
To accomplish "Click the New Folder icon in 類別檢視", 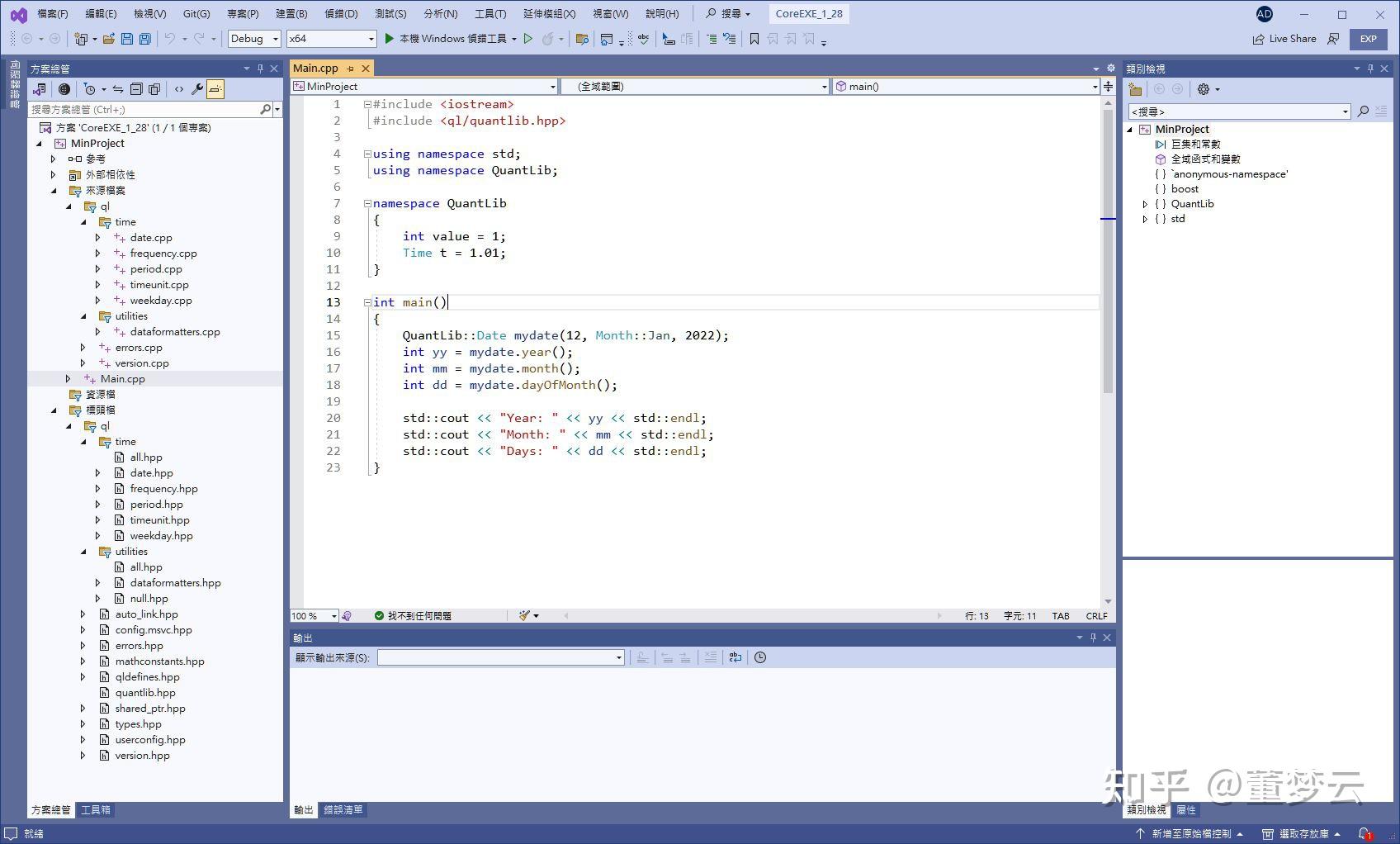I will tap(1135, 89).
